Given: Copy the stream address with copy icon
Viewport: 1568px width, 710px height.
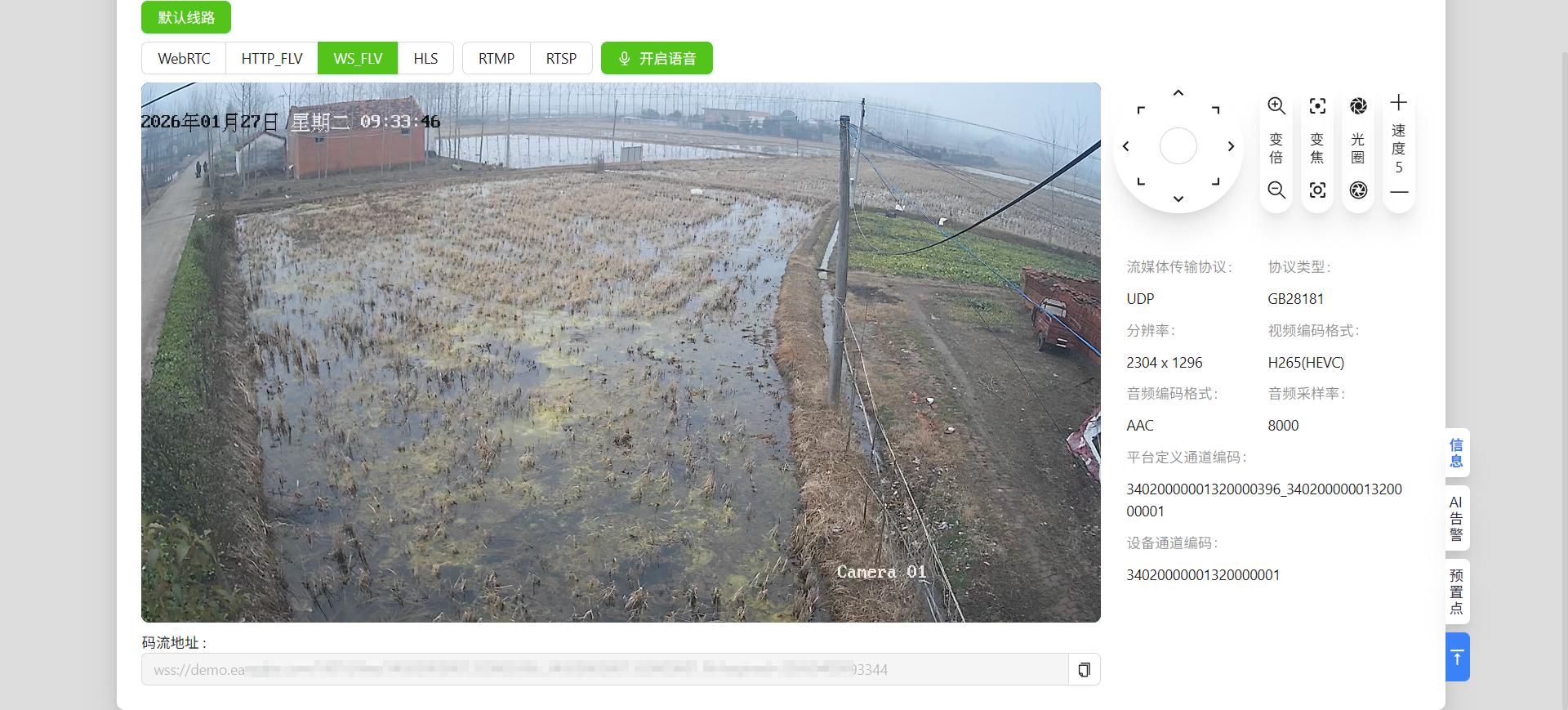Looking at the screenshot, I should click(x=1084, y=670).
